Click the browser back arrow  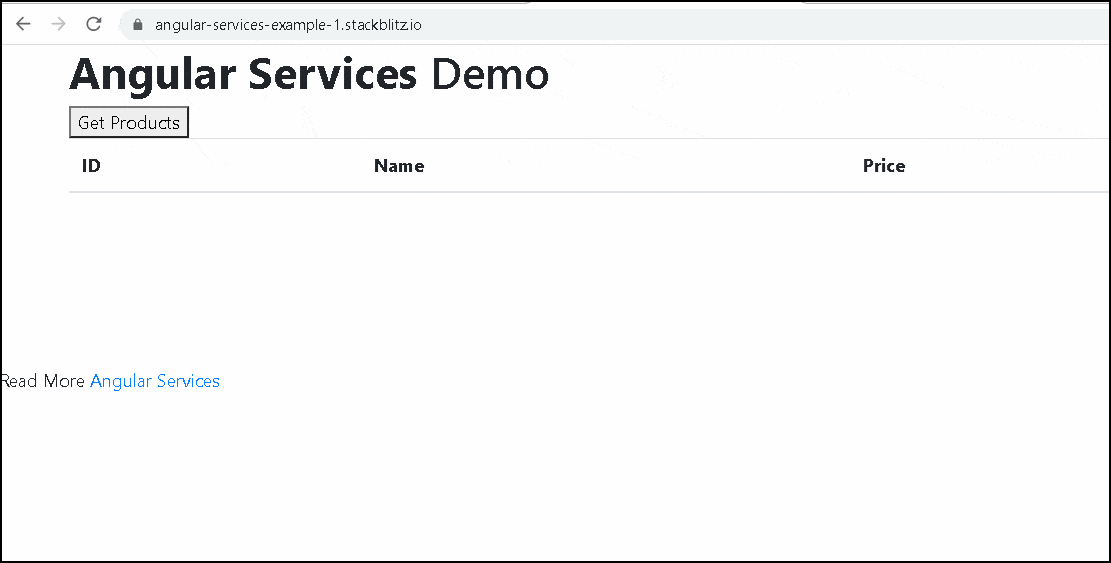[x=23, y=24]
